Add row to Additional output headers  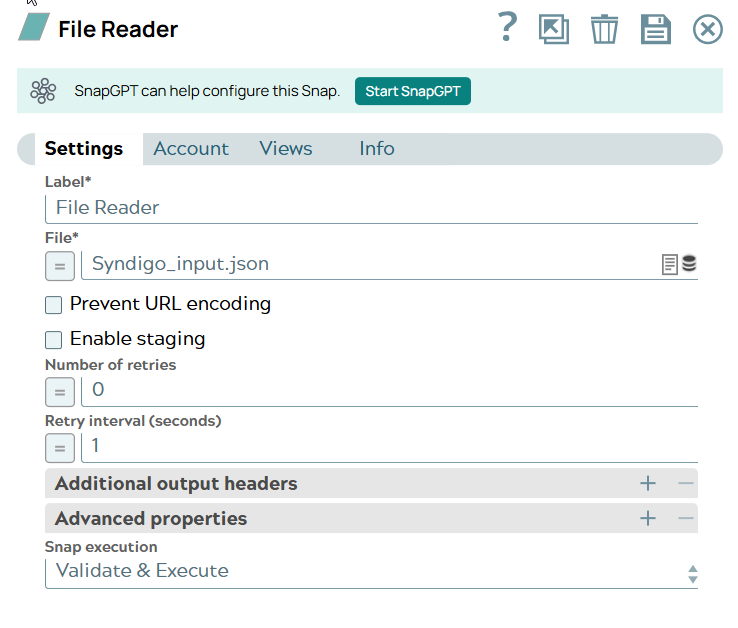648,484
